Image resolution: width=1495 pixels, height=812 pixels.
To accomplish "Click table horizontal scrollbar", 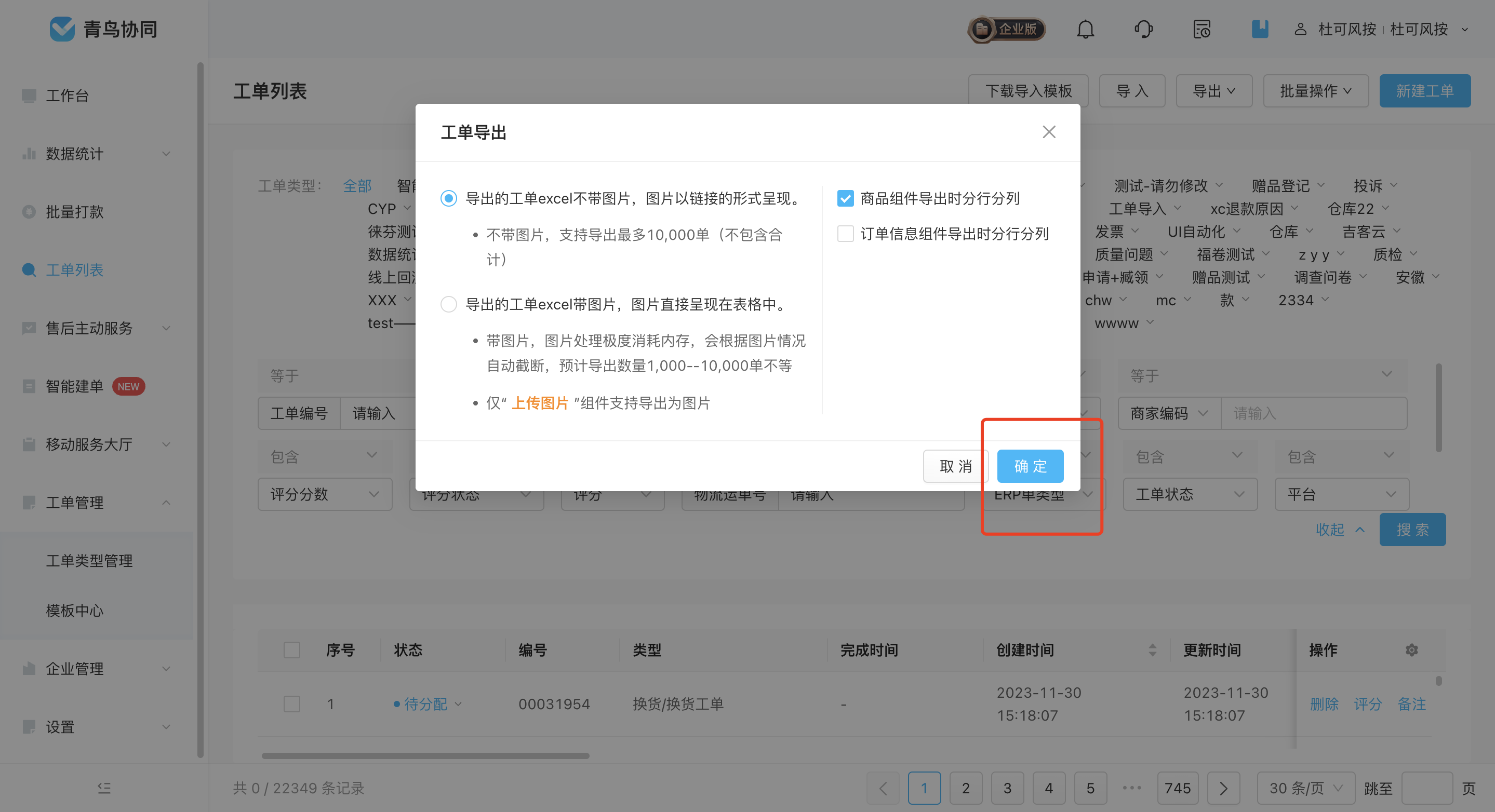I will (x=425, y=755).
